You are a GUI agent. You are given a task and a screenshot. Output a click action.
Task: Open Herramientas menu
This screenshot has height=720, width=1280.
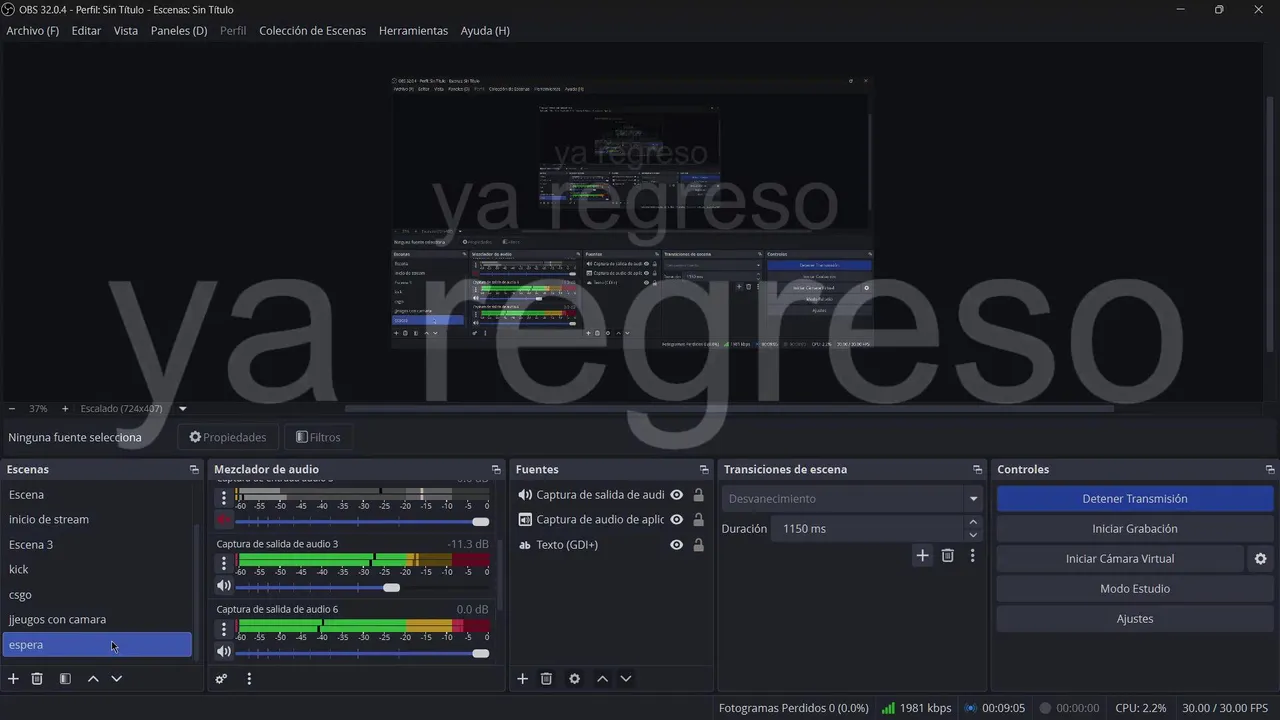point(413,31)
